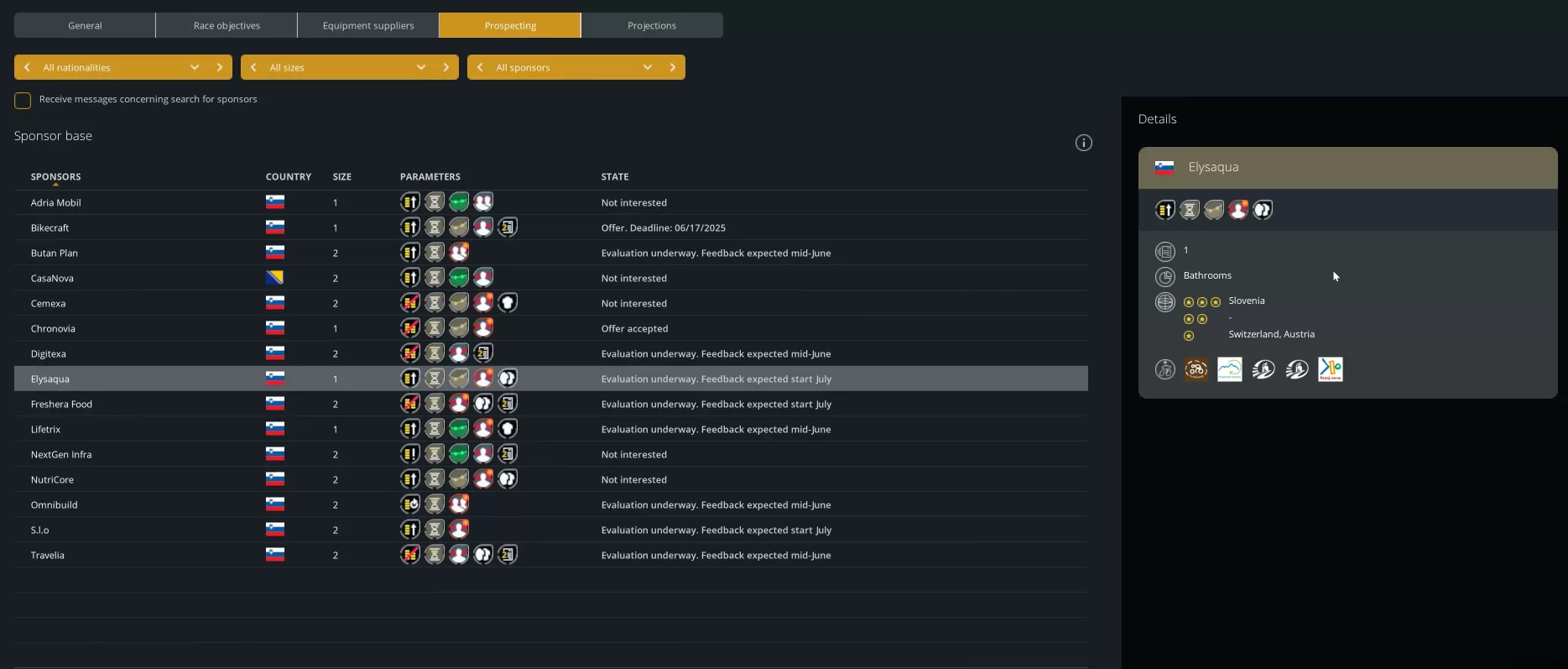Open the Projections tab
The image size is (1568, 669).
coord(652,25)
